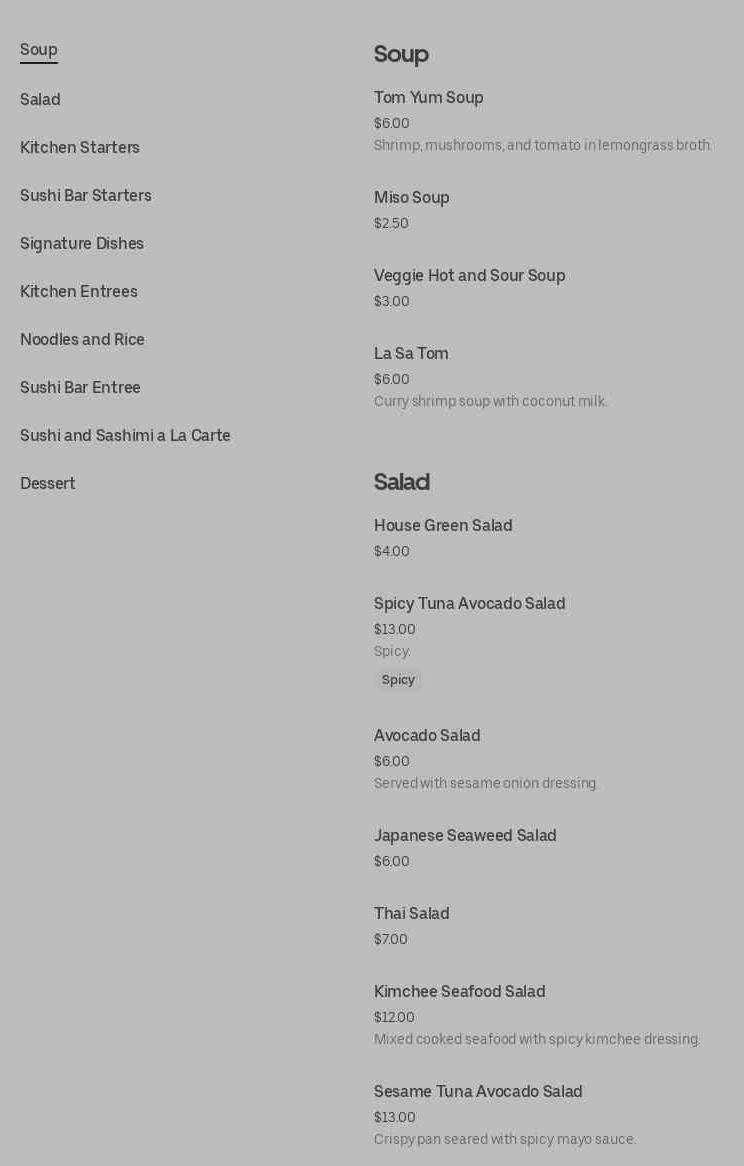Choose Miso Soup from the menu
Image resolution: width=744 pixels, height=1166 pixels.
412,198
